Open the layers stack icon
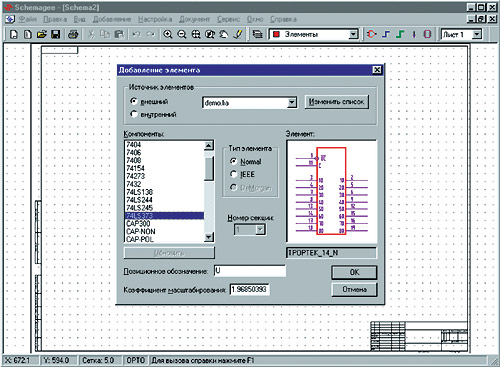The height and width of the screenshot is (367, 500). point(257,34)
